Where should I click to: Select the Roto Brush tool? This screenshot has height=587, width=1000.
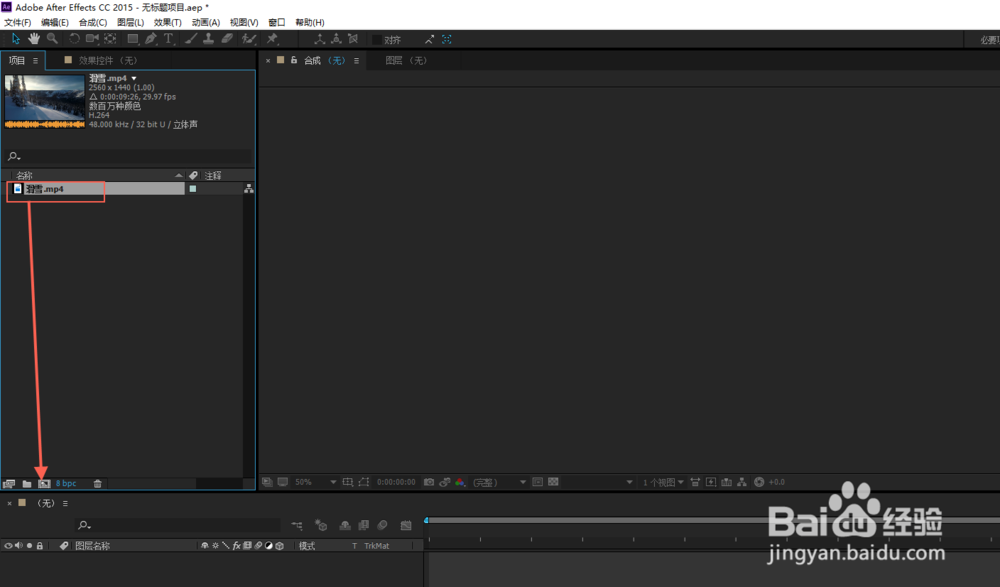tap(249, 39)
